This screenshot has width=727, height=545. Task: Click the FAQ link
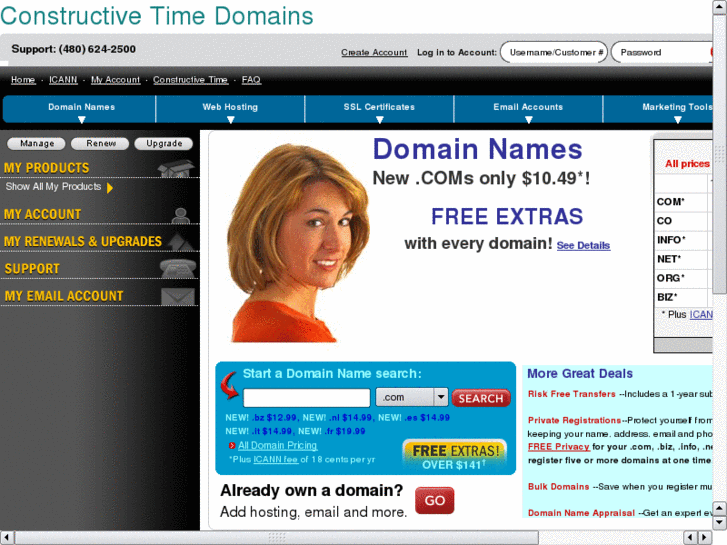tap(251, 80)
